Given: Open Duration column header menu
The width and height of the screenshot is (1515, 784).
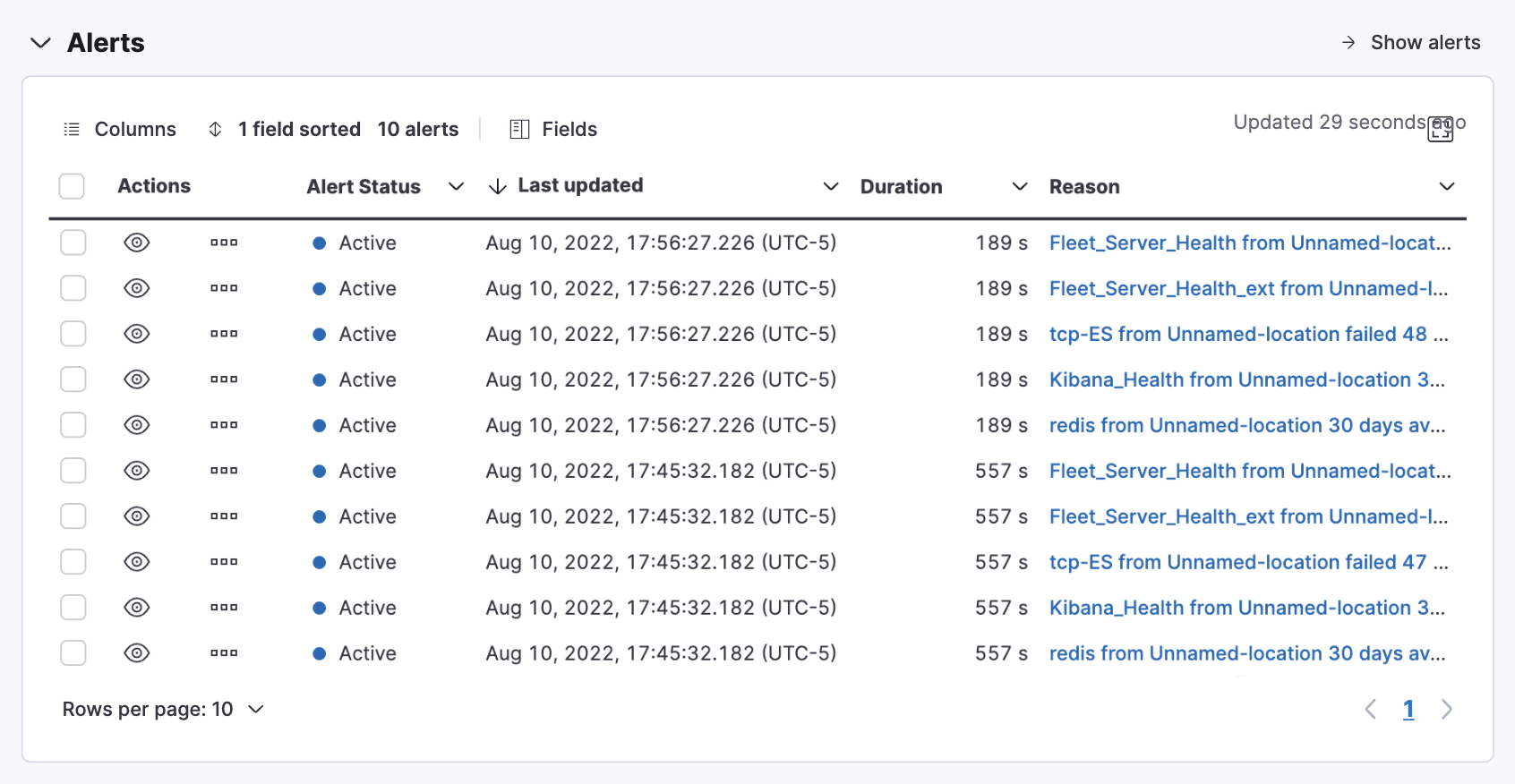Looking at the screenshot, I should pos(1019,186).
